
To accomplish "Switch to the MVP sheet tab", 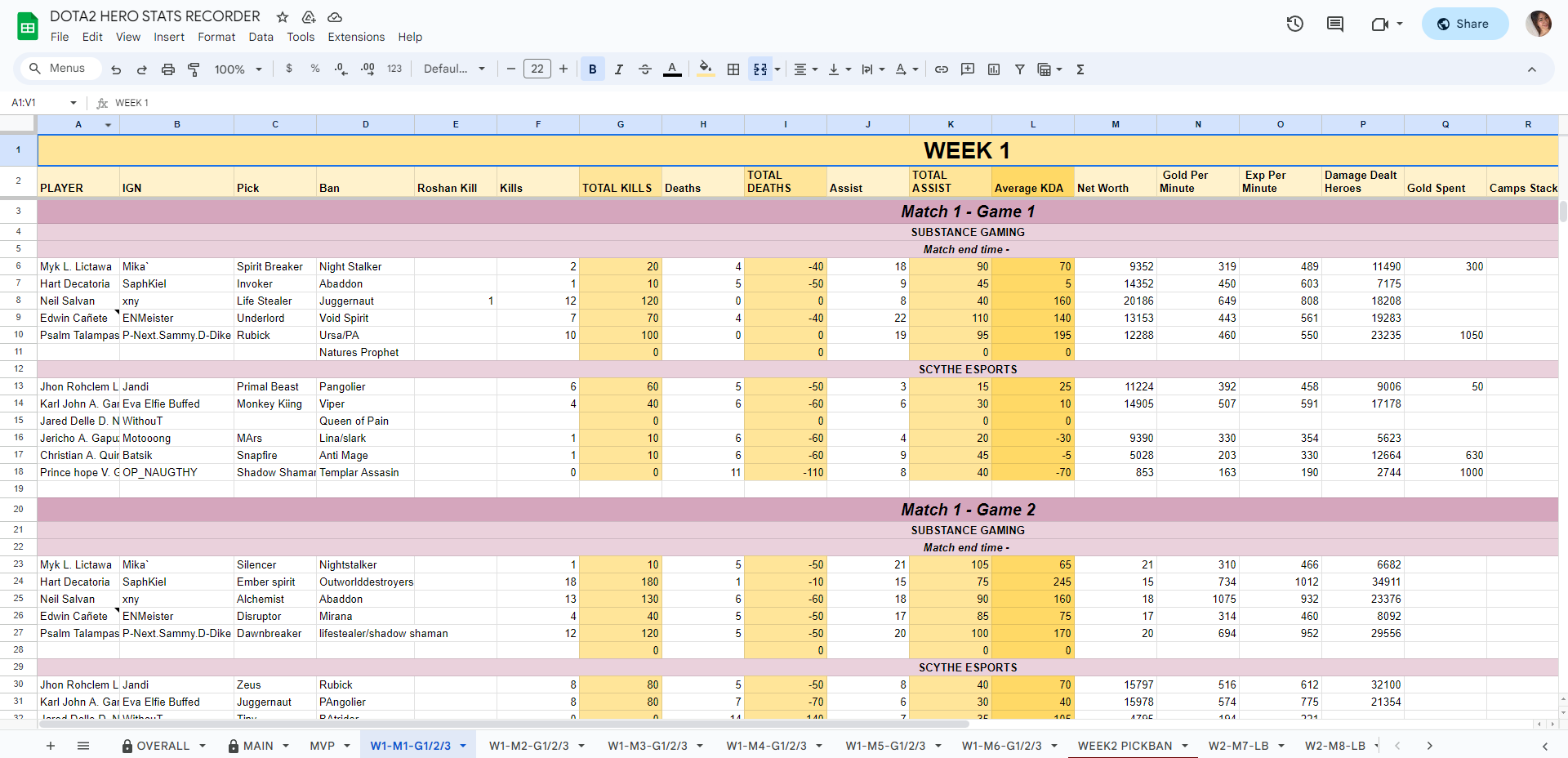I will (323, 746).
